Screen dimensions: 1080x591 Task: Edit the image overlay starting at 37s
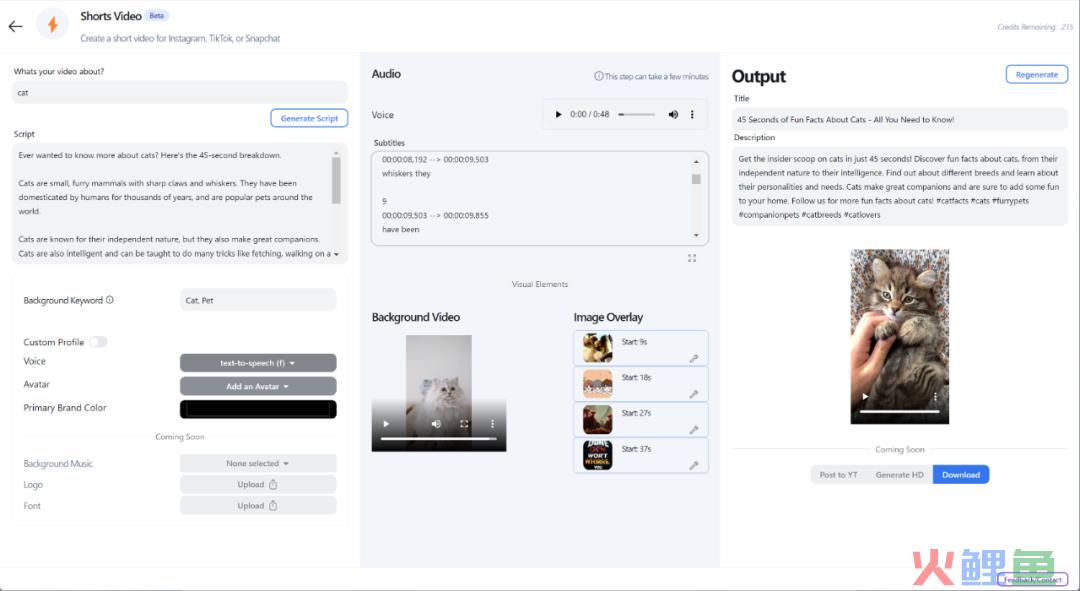pos(694,466)
